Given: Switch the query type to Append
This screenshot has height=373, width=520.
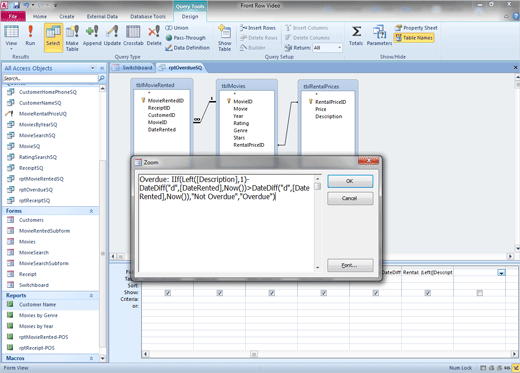Looking at the screenshot, I should coord(92,35).
